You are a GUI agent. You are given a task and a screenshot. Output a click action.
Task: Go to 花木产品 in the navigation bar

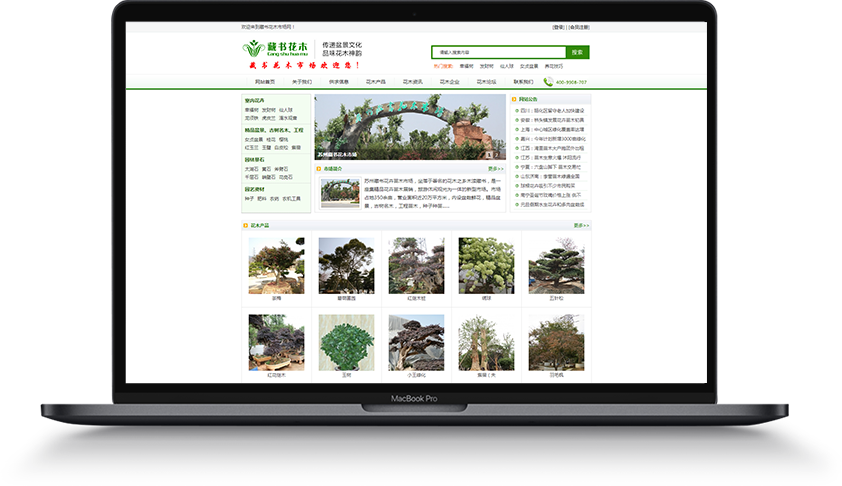[x=376, y=82]
